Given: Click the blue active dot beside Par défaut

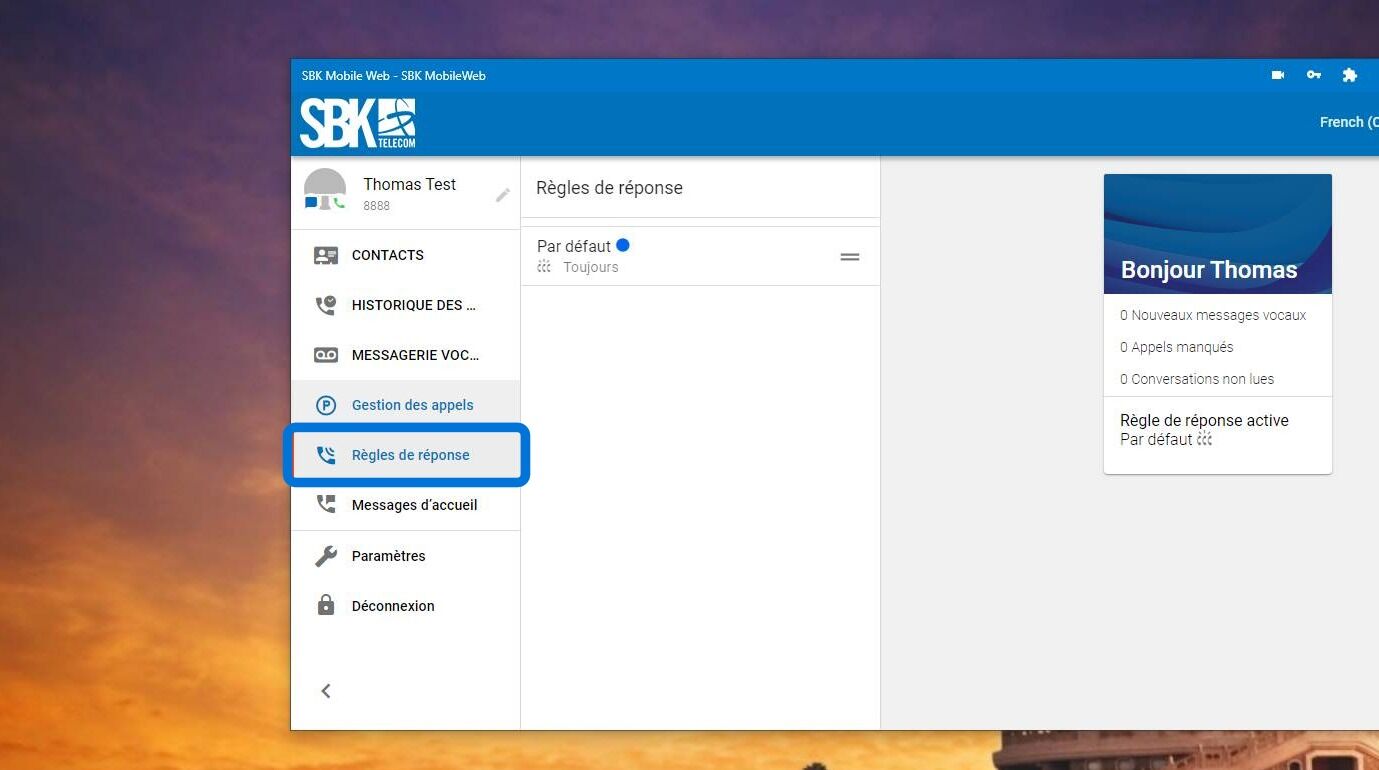Looking at the screenshot, I should click(623, 245).
